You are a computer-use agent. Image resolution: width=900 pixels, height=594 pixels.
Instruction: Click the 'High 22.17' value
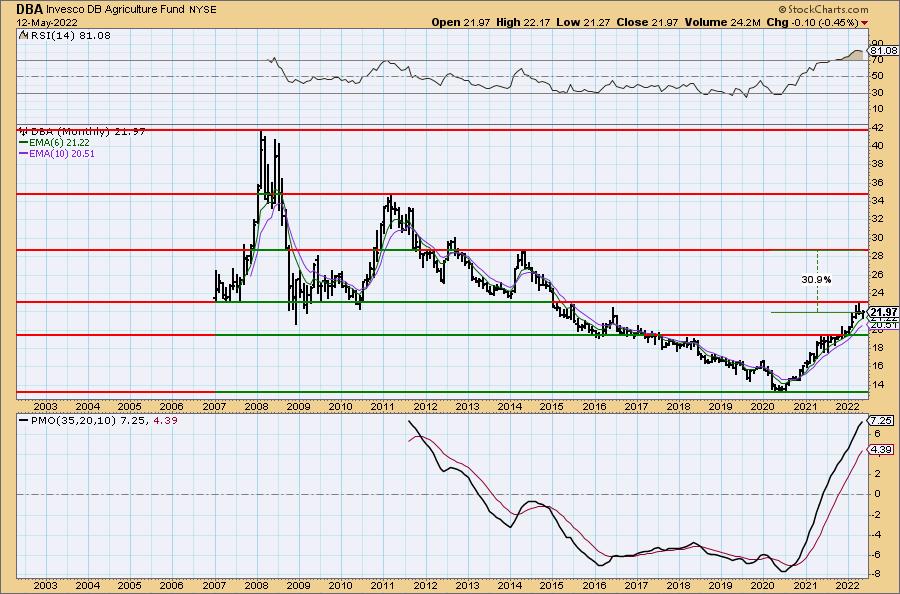(x=523, y=22)
